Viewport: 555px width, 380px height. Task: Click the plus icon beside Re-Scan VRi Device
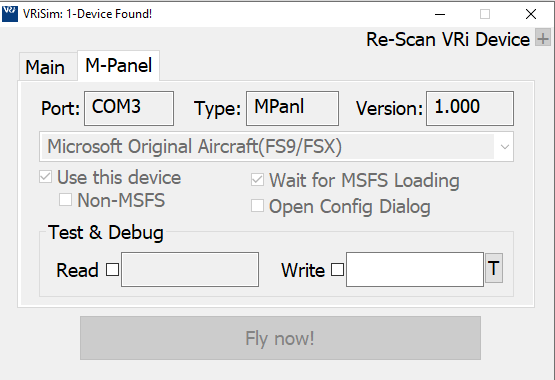click(x=543, y=38)
